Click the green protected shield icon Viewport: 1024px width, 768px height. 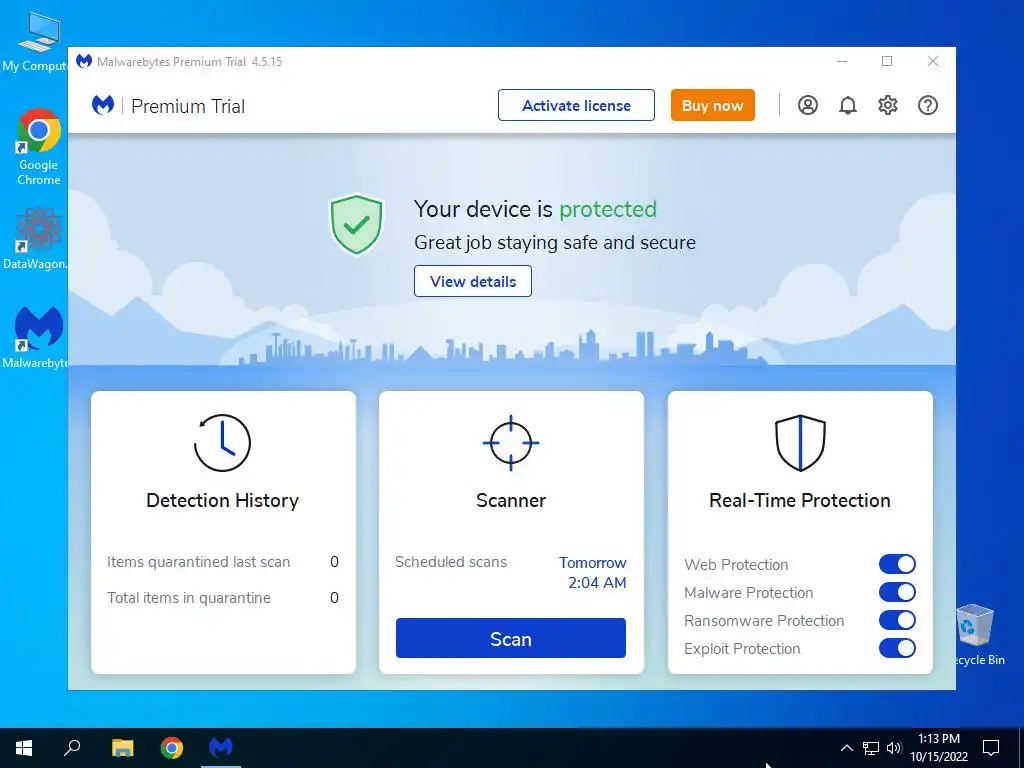click(356, 224)
